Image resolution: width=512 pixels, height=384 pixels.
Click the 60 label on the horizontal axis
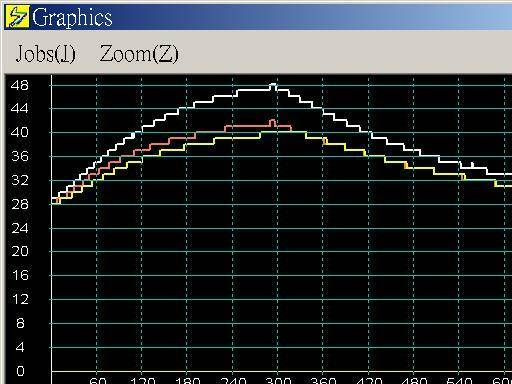(98, 380)
